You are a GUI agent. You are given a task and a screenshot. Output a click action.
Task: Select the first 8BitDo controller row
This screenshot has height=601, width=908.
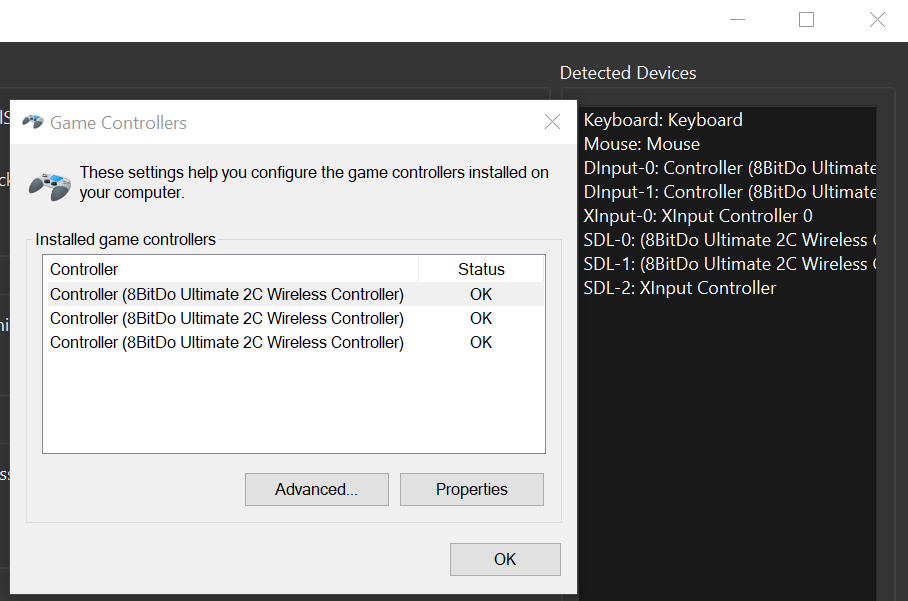click(x=294, y=294)
